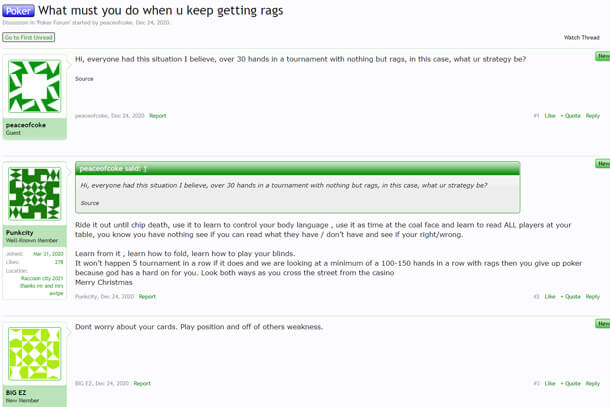Reply to peaceofcoke's first post
Image resolution: width=610 pixels, height=407 pixels.
coord(592,116)
